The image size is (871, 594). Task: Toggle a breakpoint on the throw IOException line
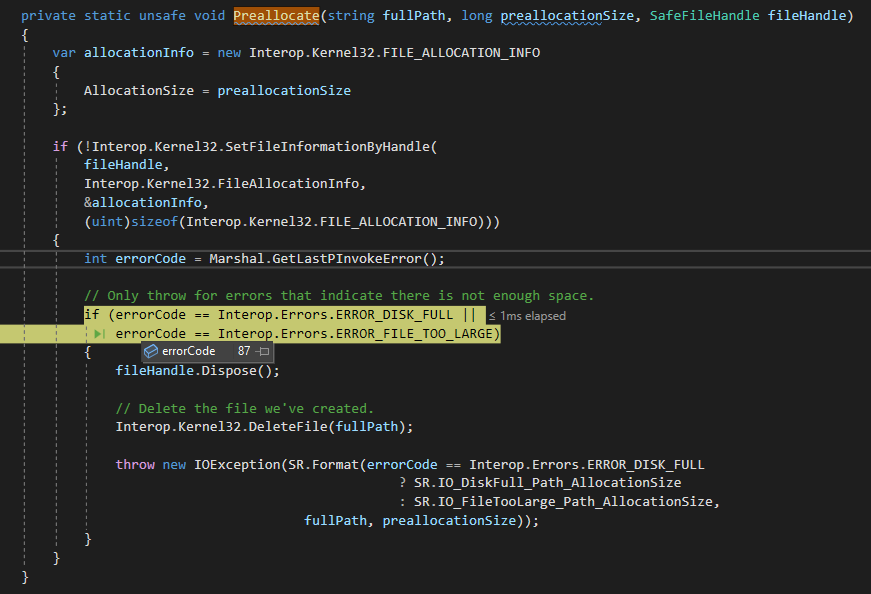[10, 464]
